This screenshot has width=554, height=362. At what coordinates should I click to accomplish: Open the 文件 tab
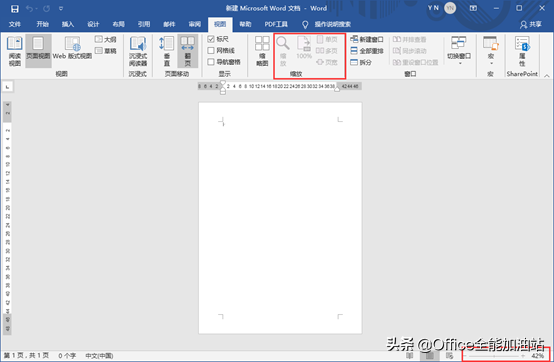coord(14,24)
